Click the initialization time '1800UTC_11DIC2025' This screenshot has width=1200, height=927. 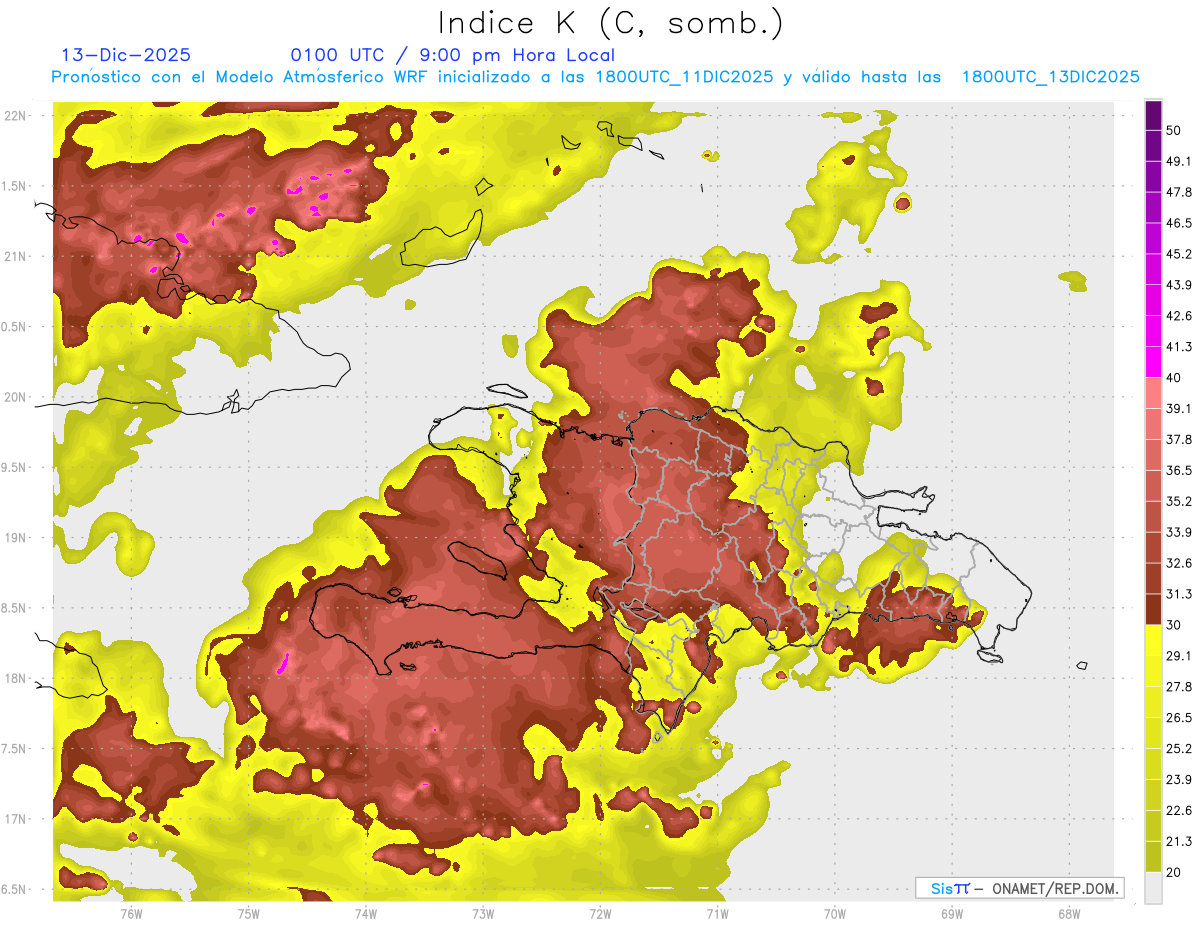tap(685, 77)
